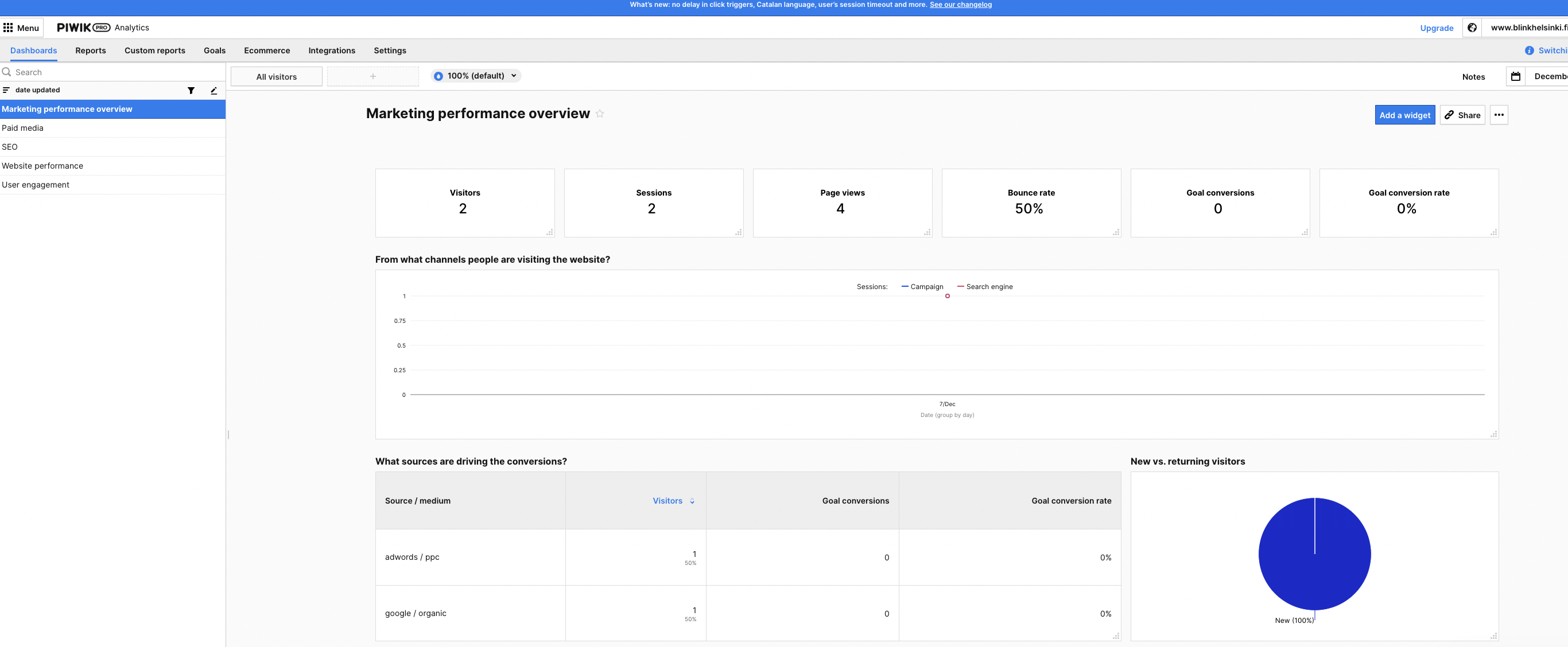Click the Menu button
Image resolution: width=1568 pixels, height=647 pixels.
pos(22,28)
